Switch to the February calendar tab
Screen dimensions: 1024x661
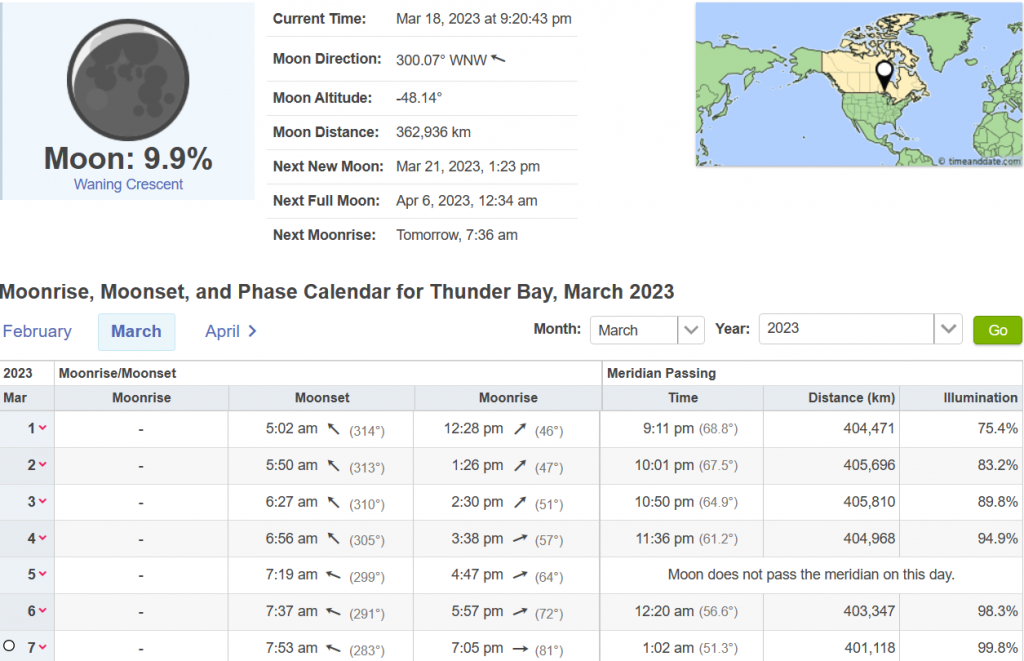click(x=37, y=331)
